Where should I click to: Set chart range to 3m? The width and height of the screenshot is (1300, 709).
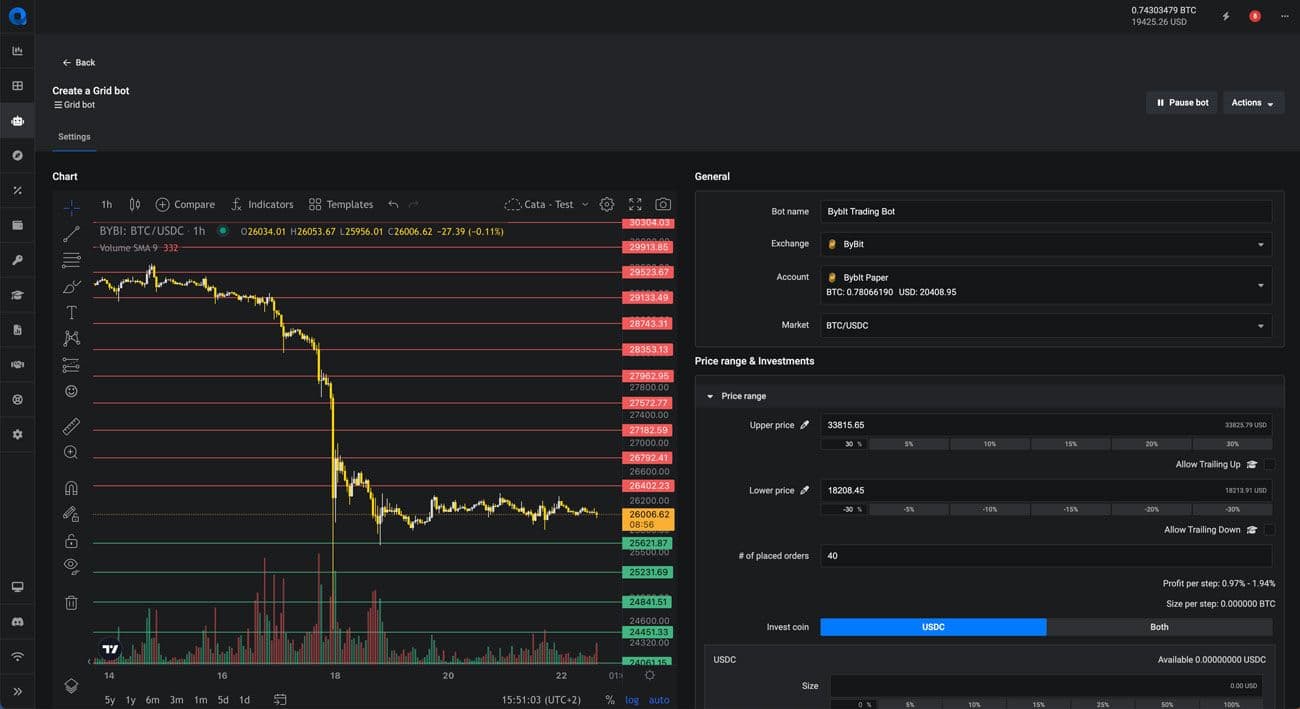[177, 700]
